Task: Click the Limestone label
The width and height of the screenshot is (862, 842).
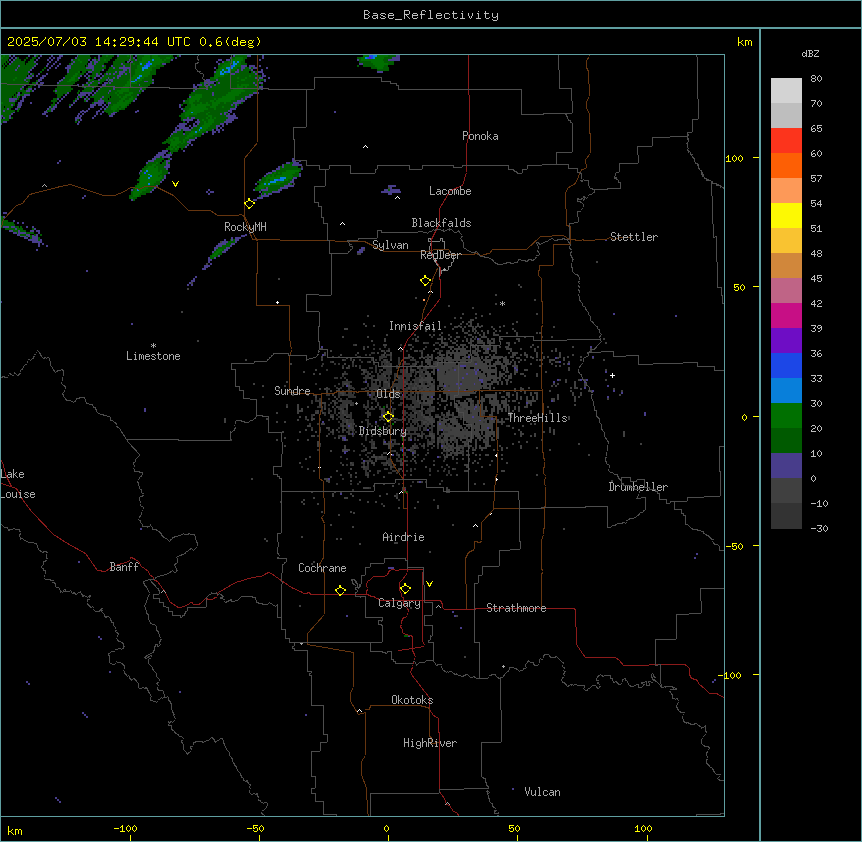Action: (x=153, y=356)
